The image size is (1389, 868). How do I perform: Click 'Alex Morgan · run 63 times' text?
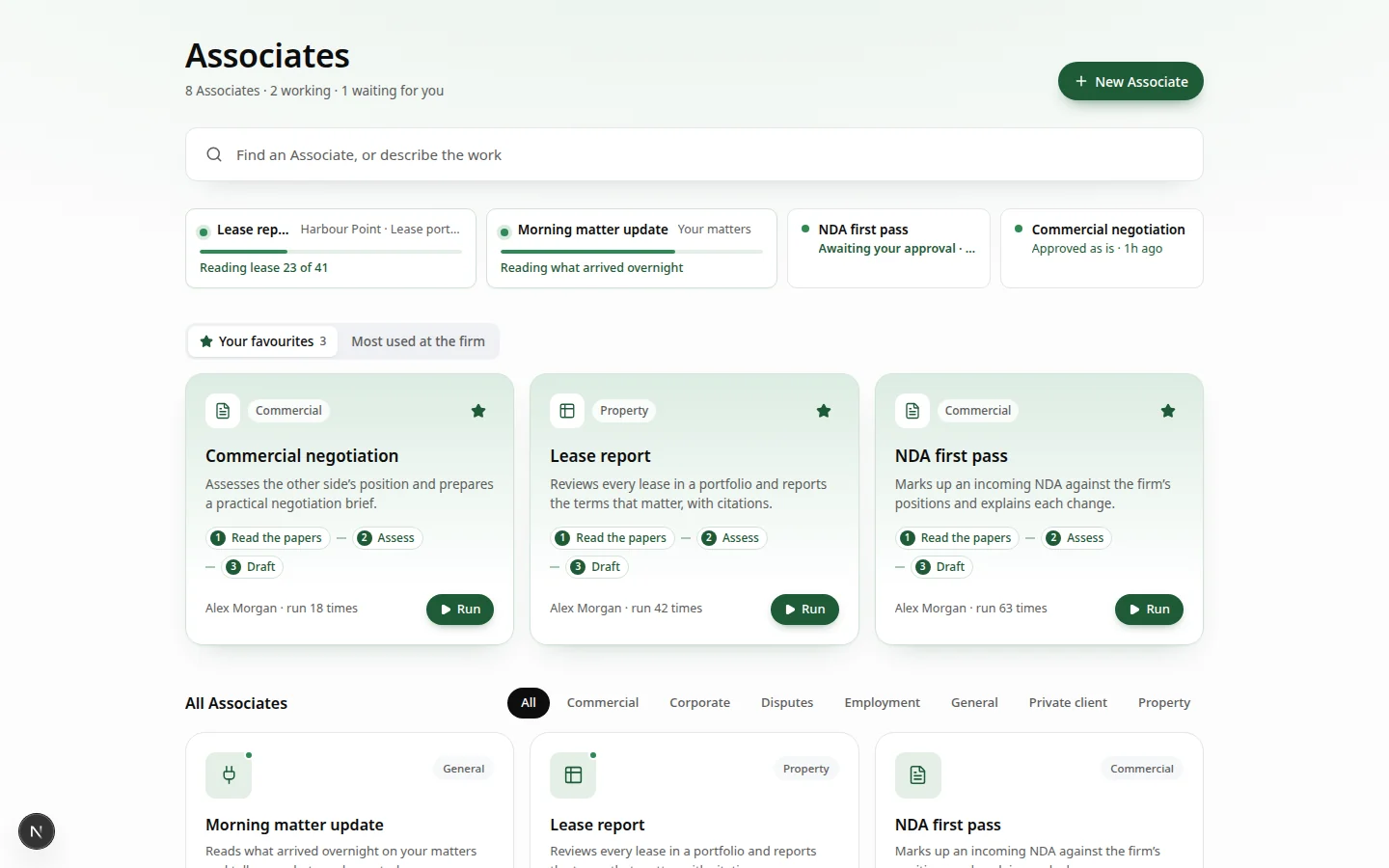coord(970,609)
